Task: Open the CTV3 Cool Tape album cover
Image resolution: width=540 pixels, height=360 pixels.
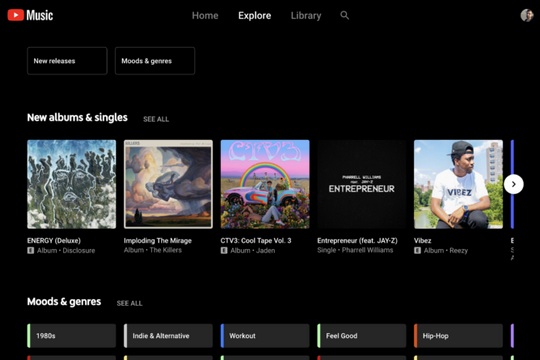Action: pyautogui.click(x=265, y=184)
